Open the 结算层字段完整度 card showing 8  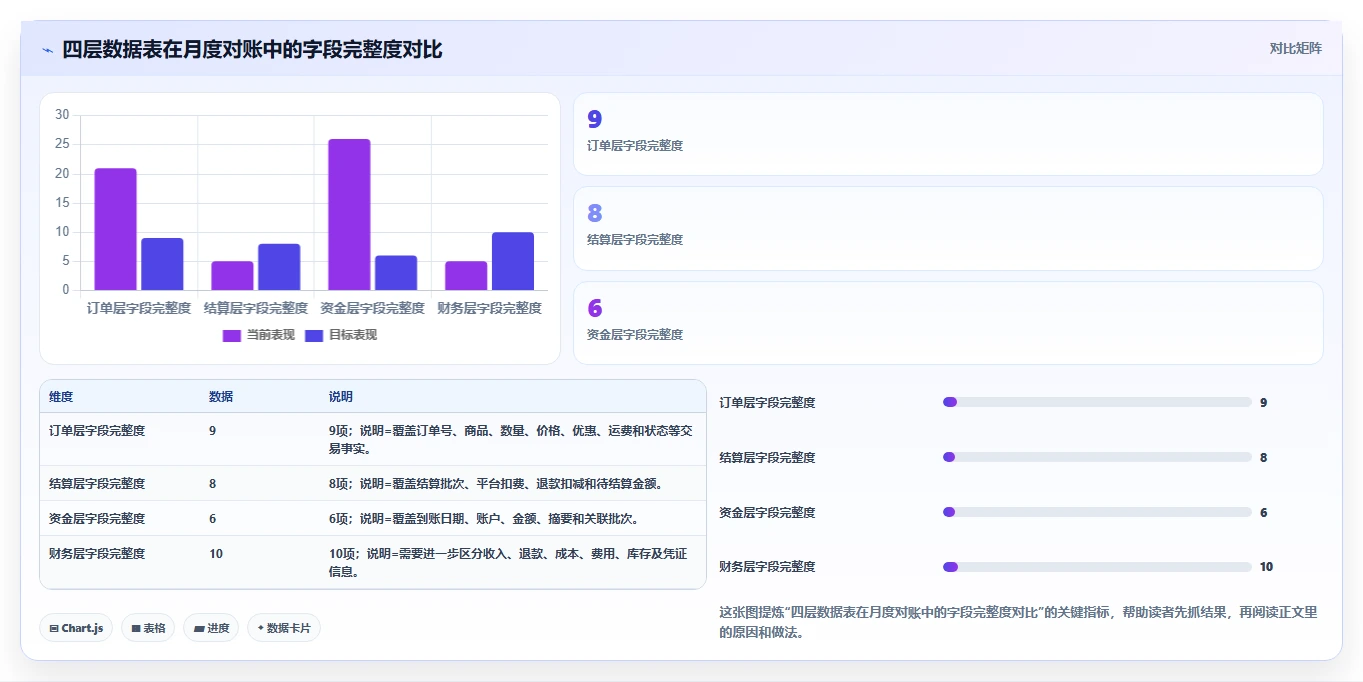[948, 228]
